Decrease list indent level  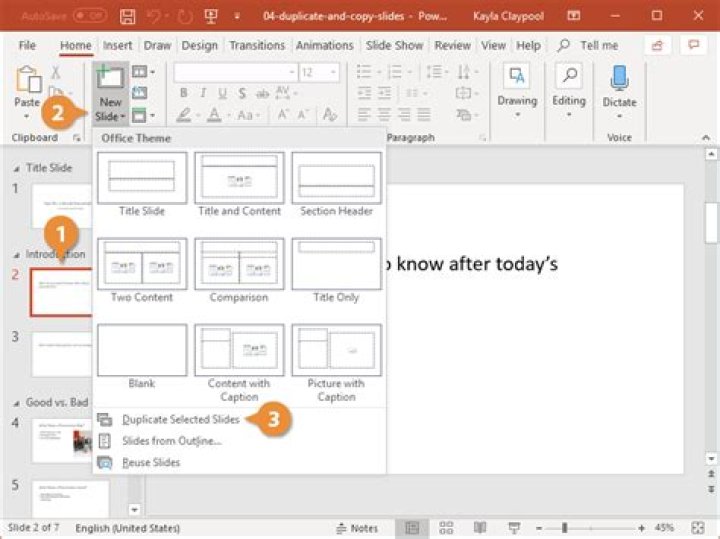(x=364, y=93)
